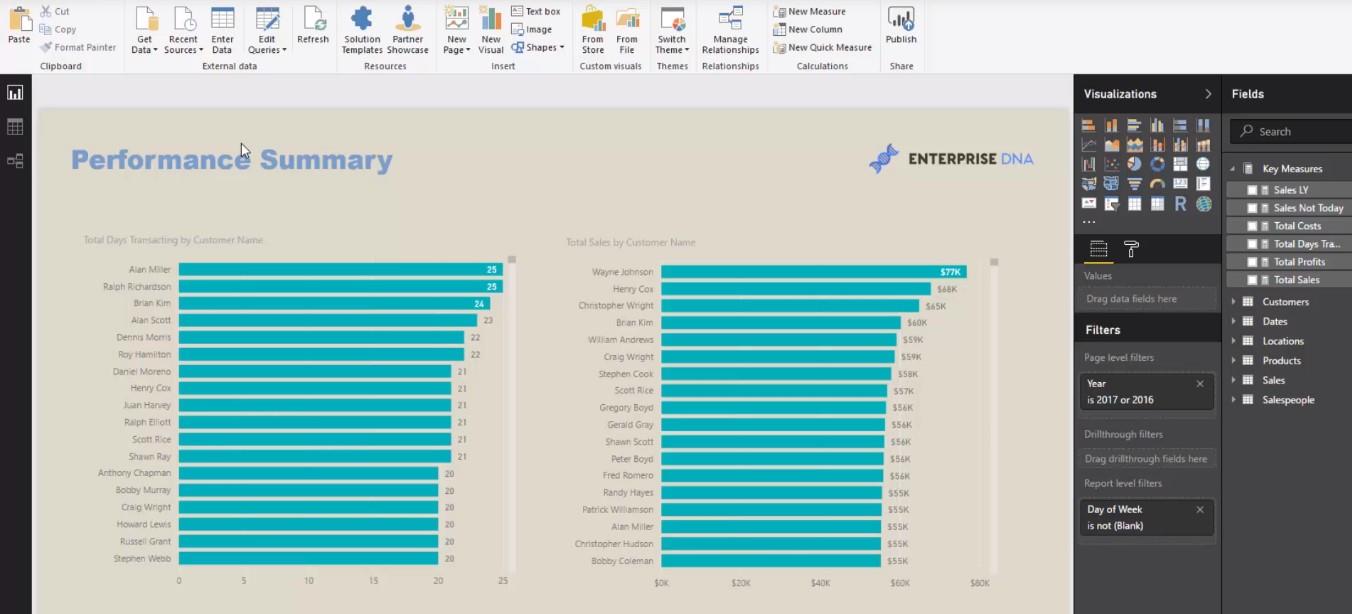1352x614 pixels.
Task: Select the scatter chart visualization
Action: pyautogui.click(x=1112, y=164)
